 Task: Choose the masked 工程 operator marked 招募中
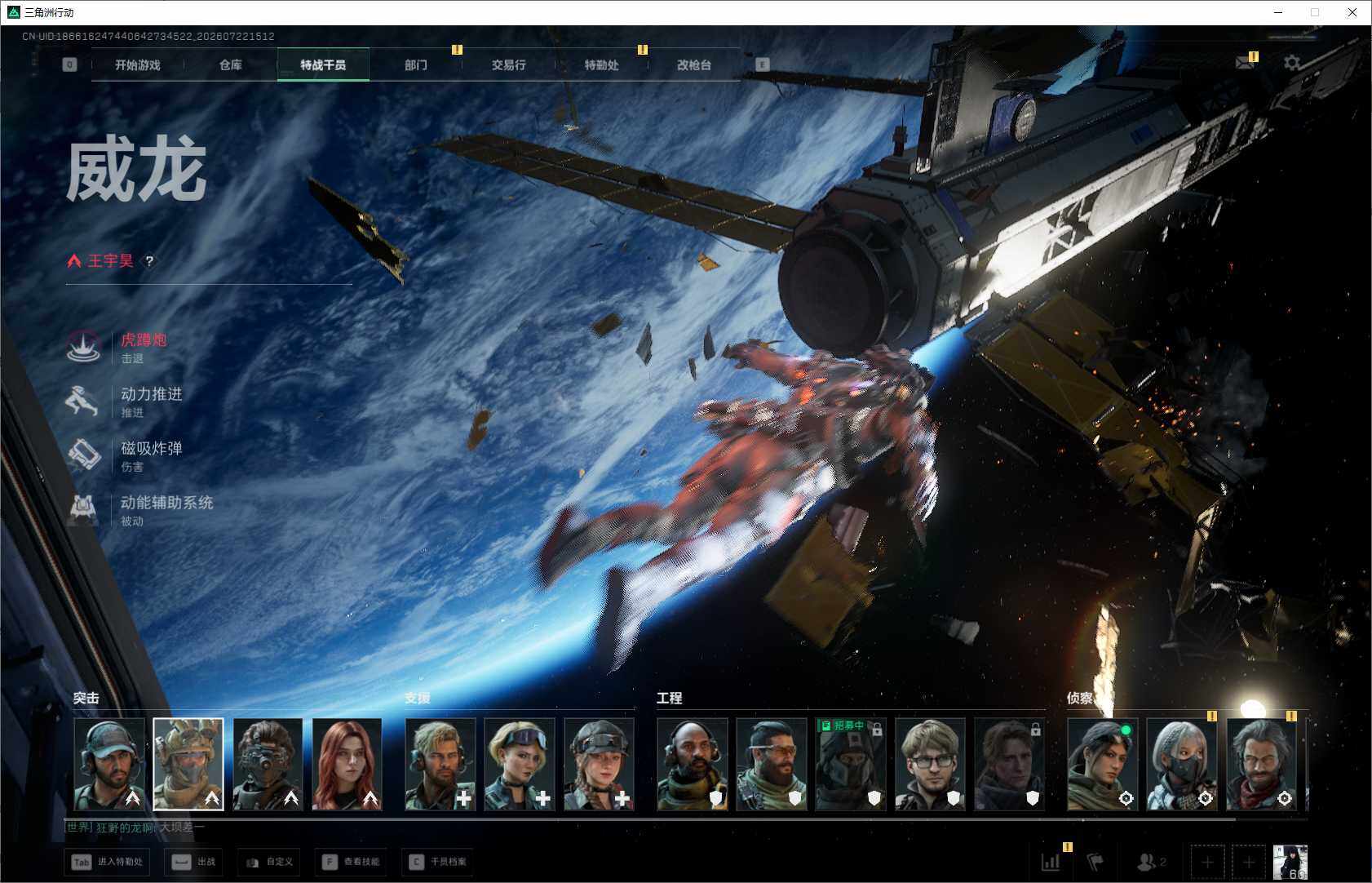pos(851,765)
